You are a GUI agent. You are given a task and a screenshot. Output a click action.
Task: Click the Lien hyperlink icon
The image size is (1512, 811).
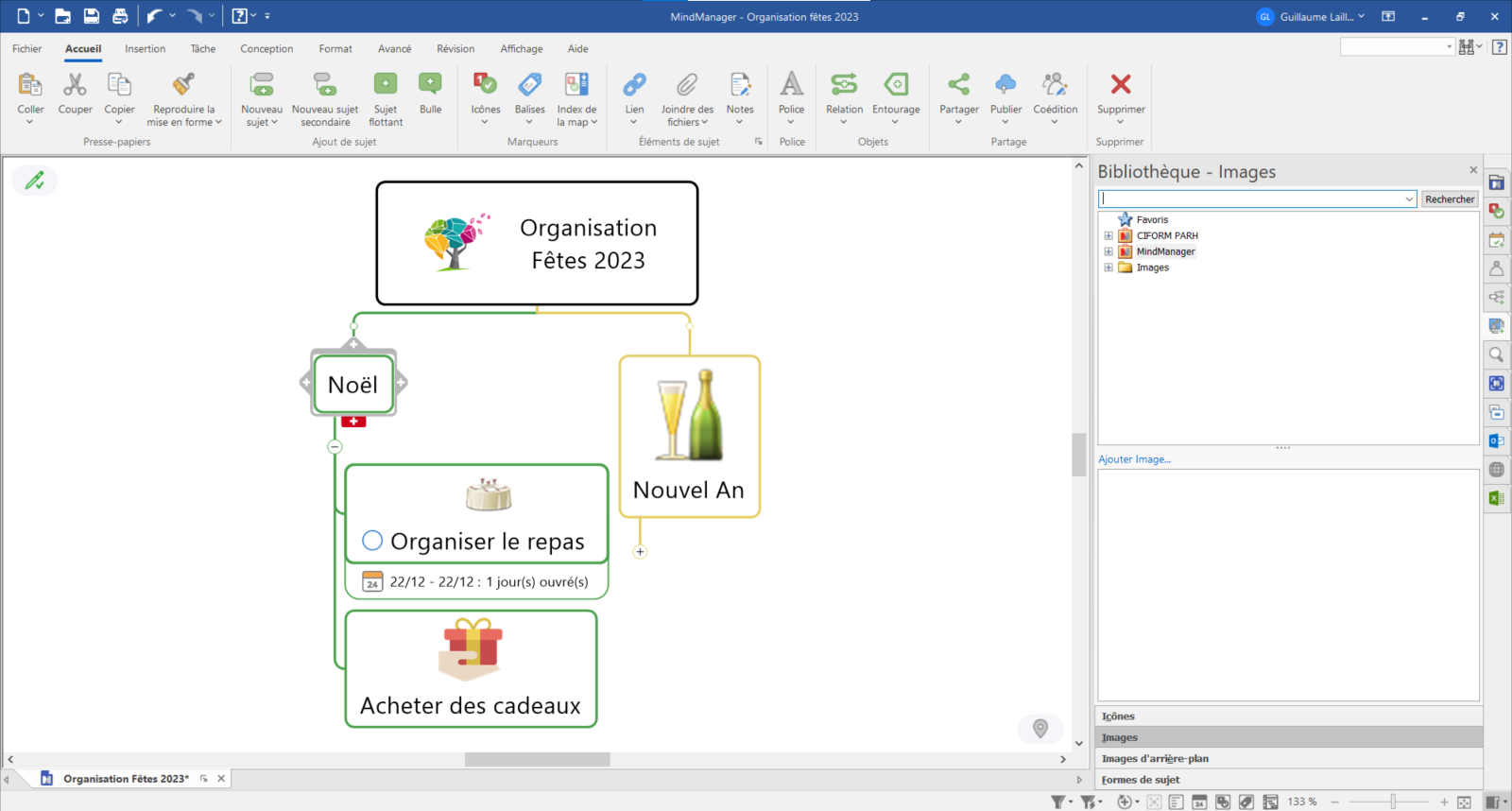[x=634, y=86]
